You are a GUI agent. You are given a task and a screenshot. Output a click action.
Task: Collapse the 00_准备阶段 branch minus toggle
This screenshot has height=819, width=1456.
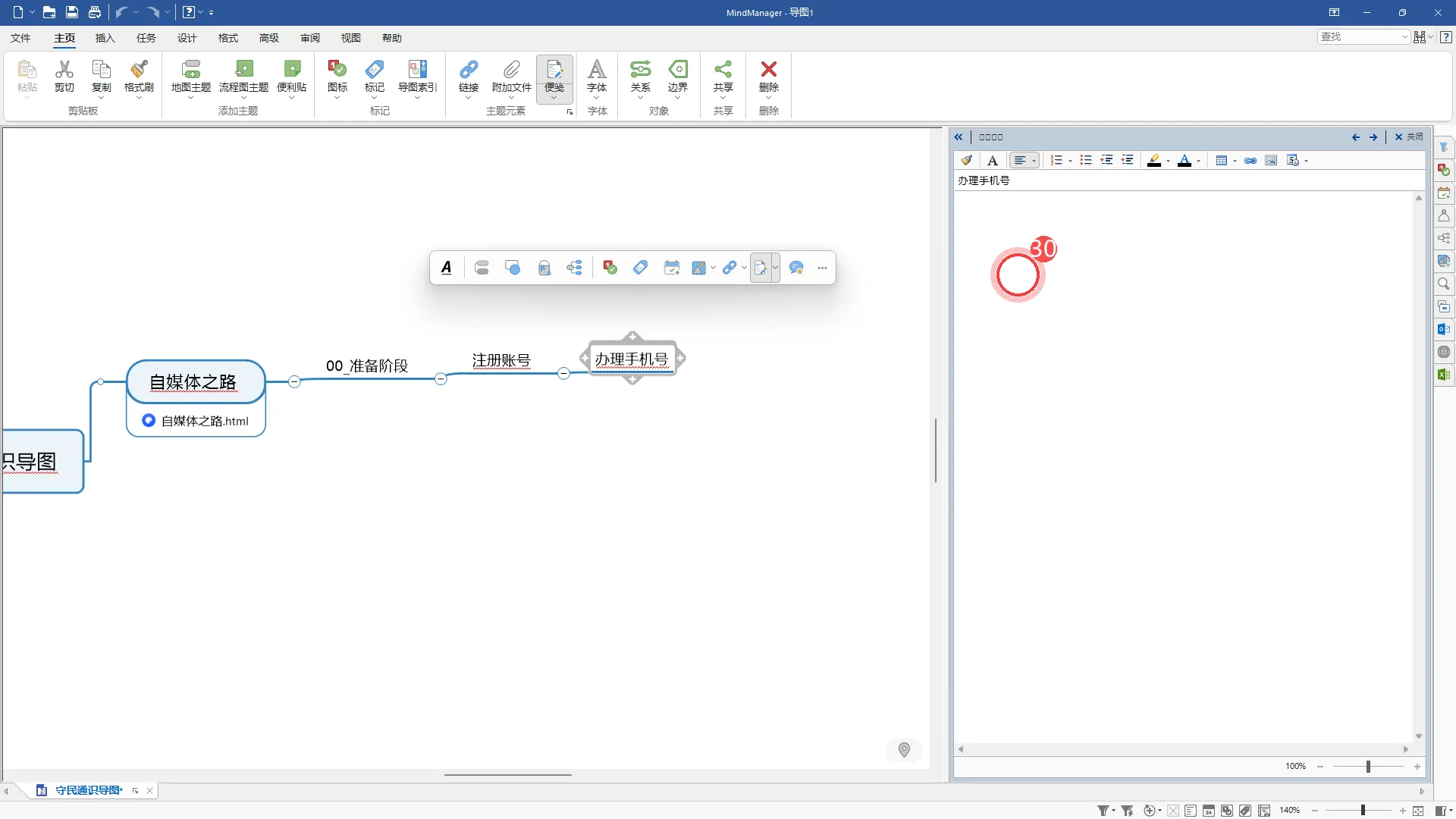point(441,378)
